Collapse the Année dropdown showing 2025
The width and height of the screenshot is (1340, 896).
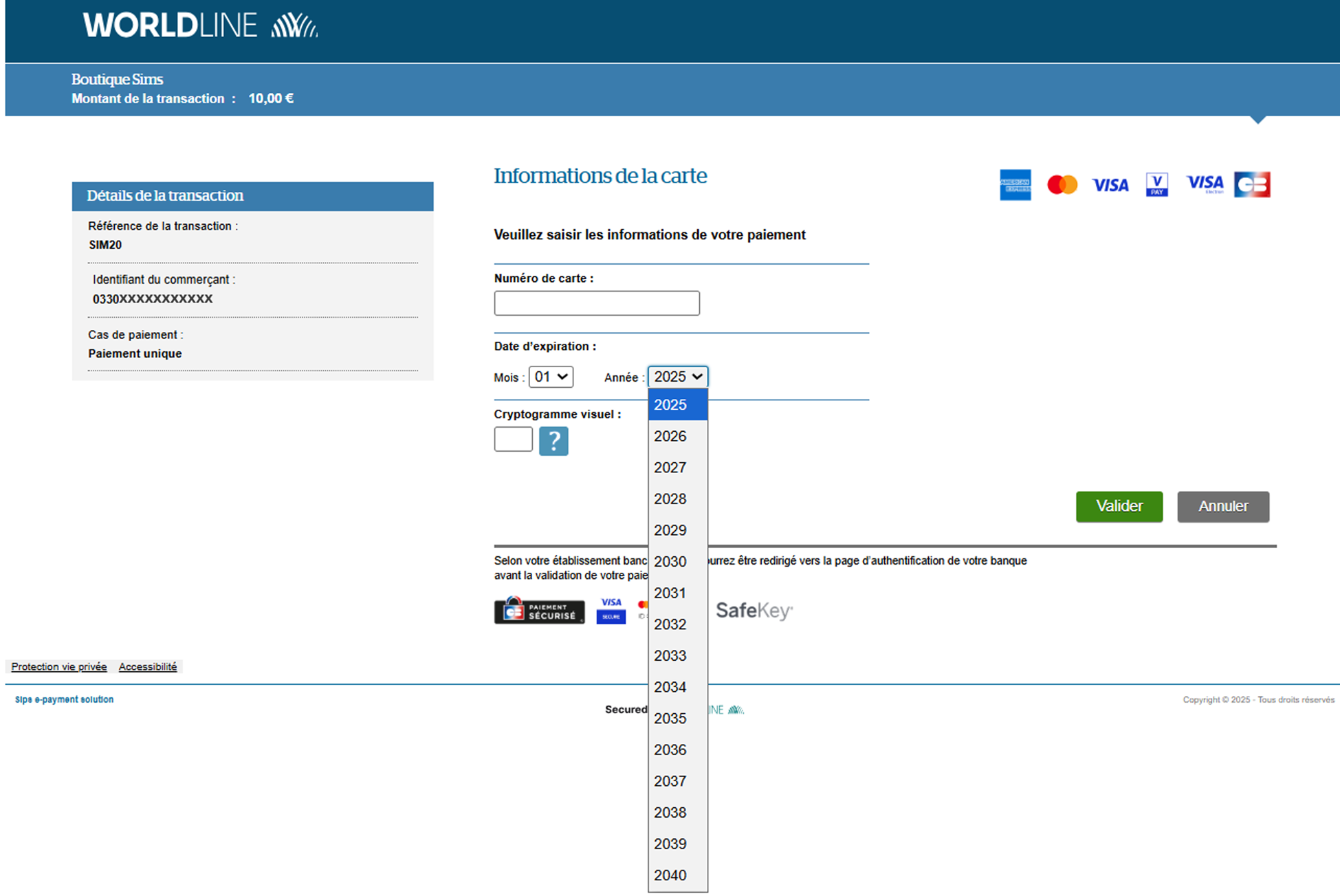coord(678,377)
